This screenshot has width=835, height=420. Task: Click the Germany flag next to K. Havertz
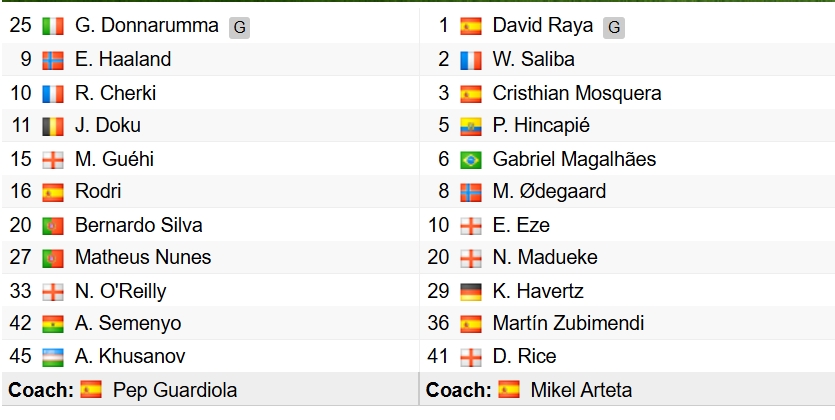pos(470,291)
